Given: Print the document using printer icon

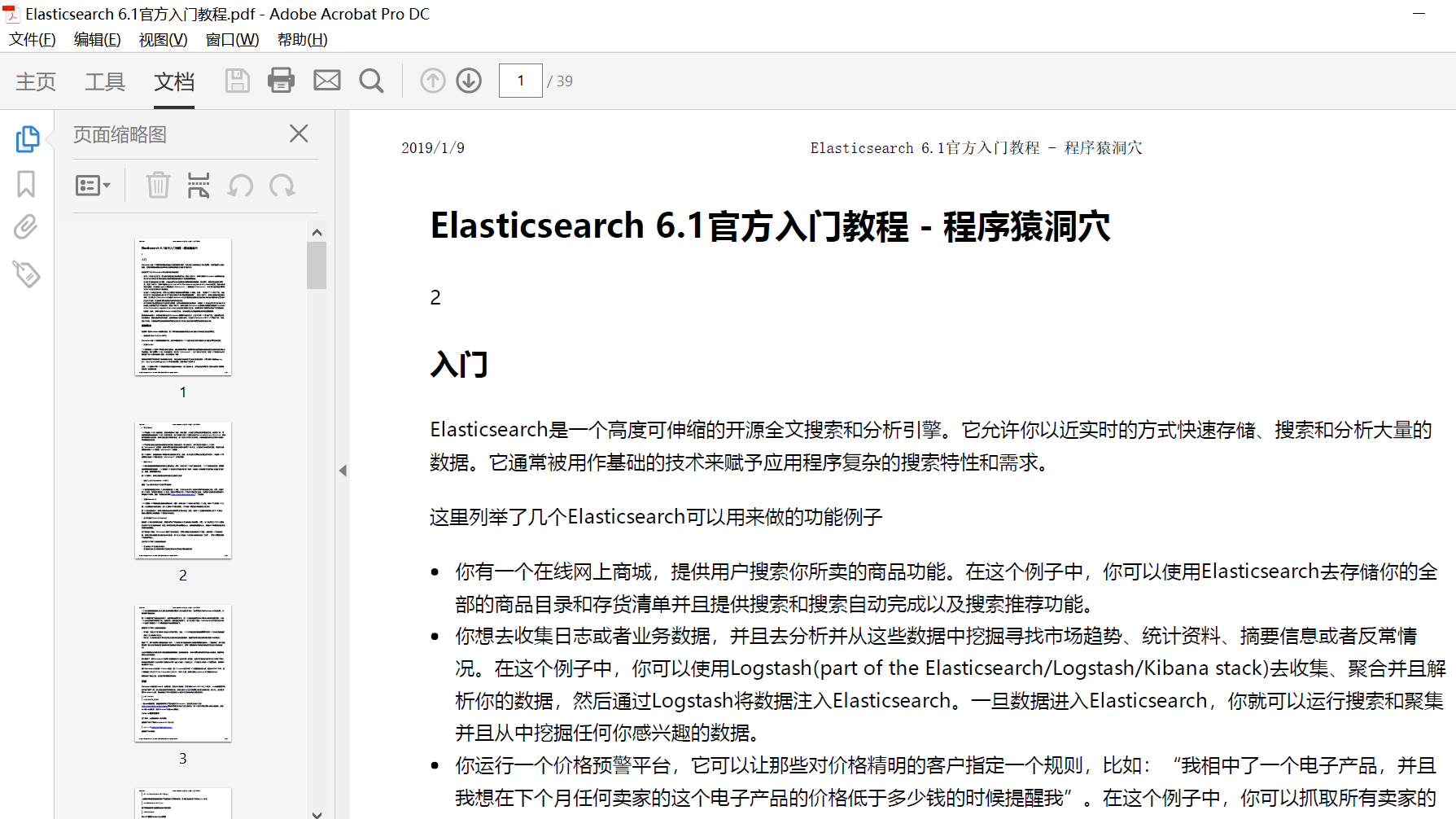Looking at the screenshot, I should [x=281, y=81].
